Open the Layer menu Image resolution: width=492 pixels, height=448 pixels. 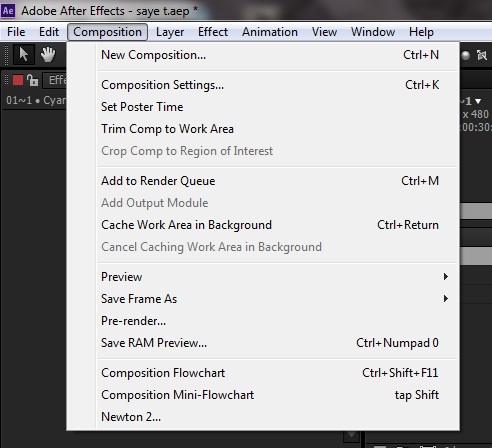click(x=170, y=32)
